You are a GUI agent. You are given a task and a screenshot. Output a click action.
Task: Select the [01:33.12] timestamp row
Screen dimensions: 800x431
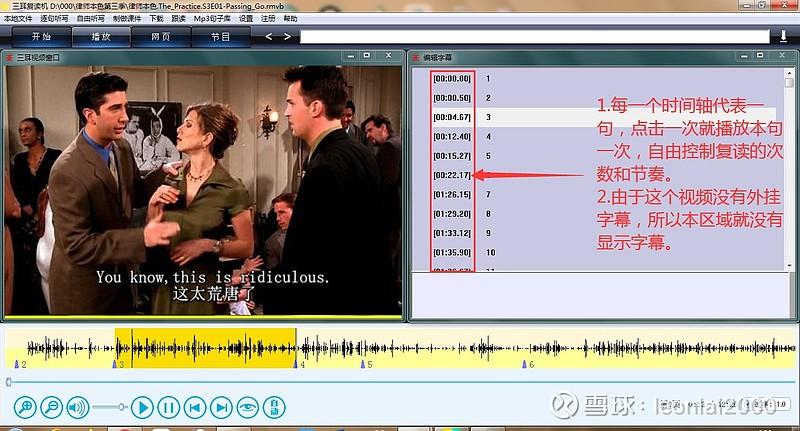(452, 233)
